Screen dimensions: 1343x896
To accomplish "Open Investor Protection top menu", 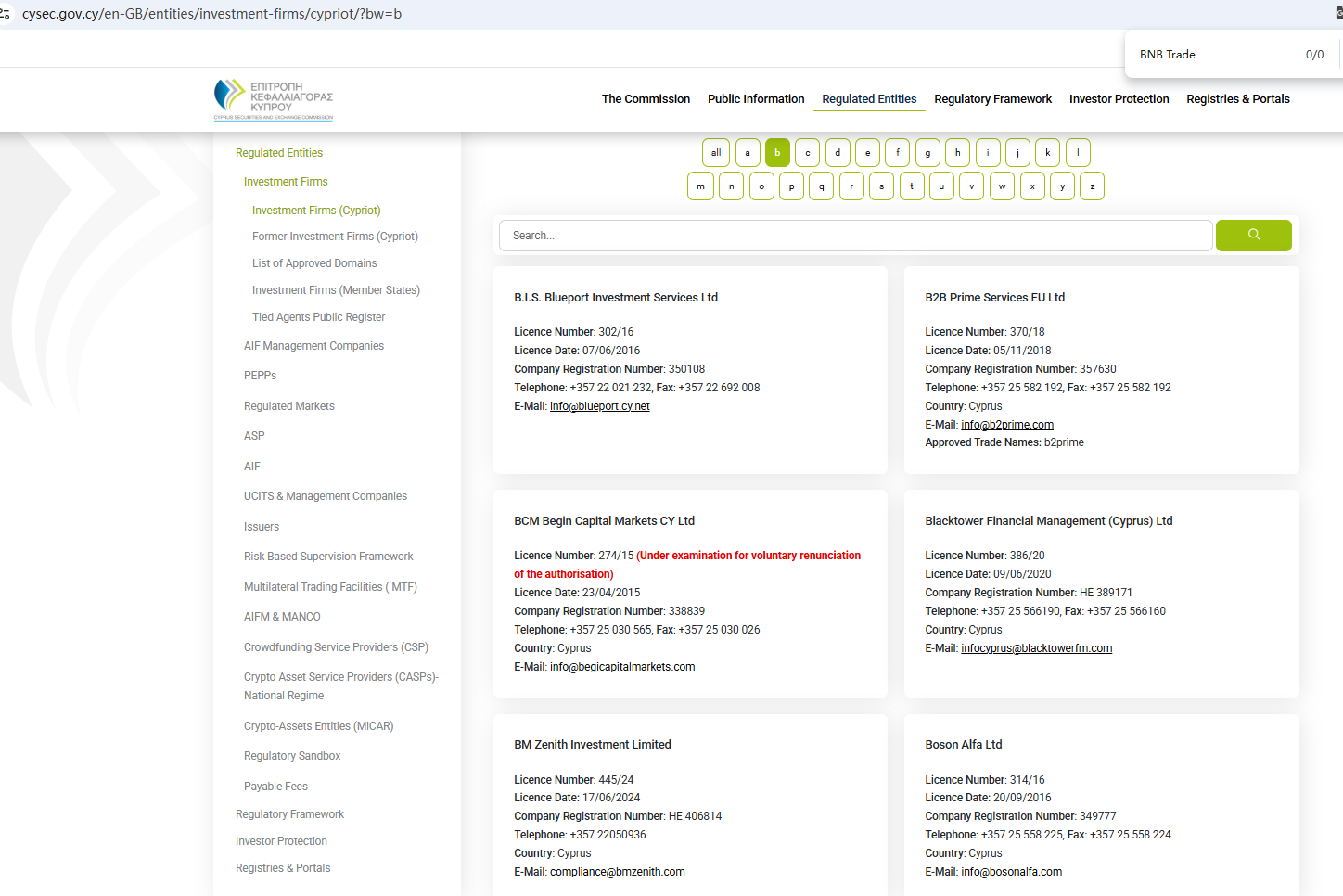I will coord(1119,99).
